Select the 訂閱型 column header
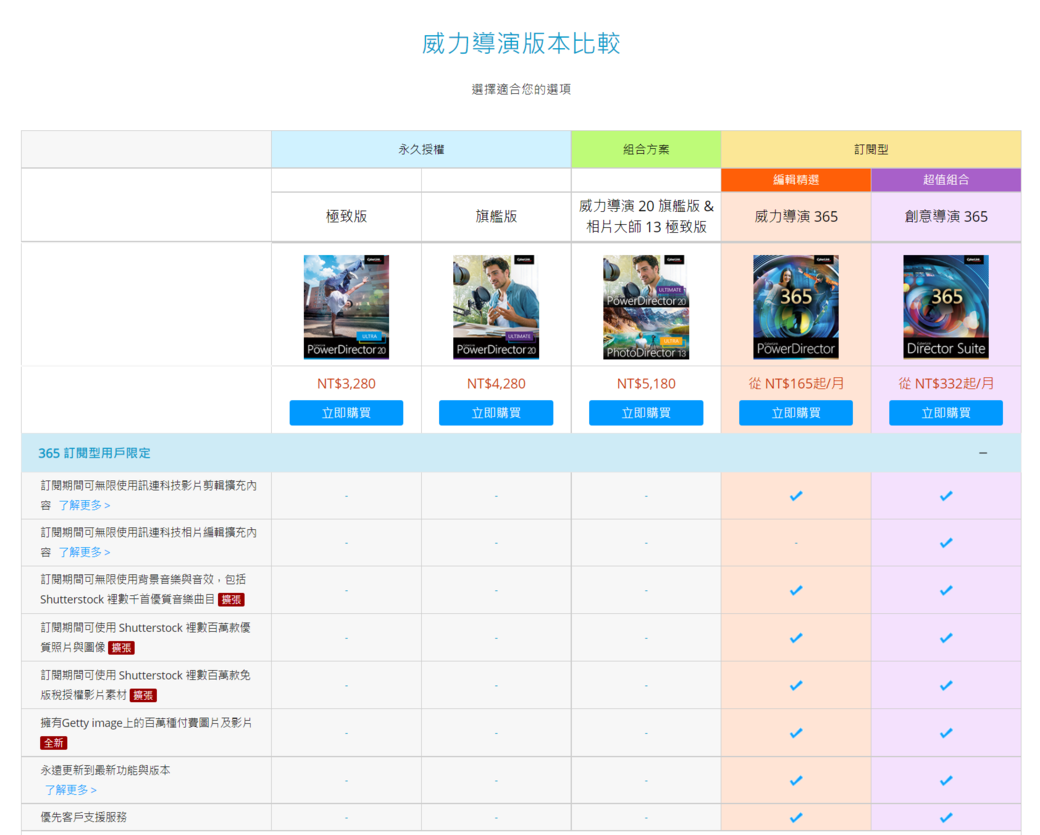Screen dimensions: 1040x835 tap(871, 149)
